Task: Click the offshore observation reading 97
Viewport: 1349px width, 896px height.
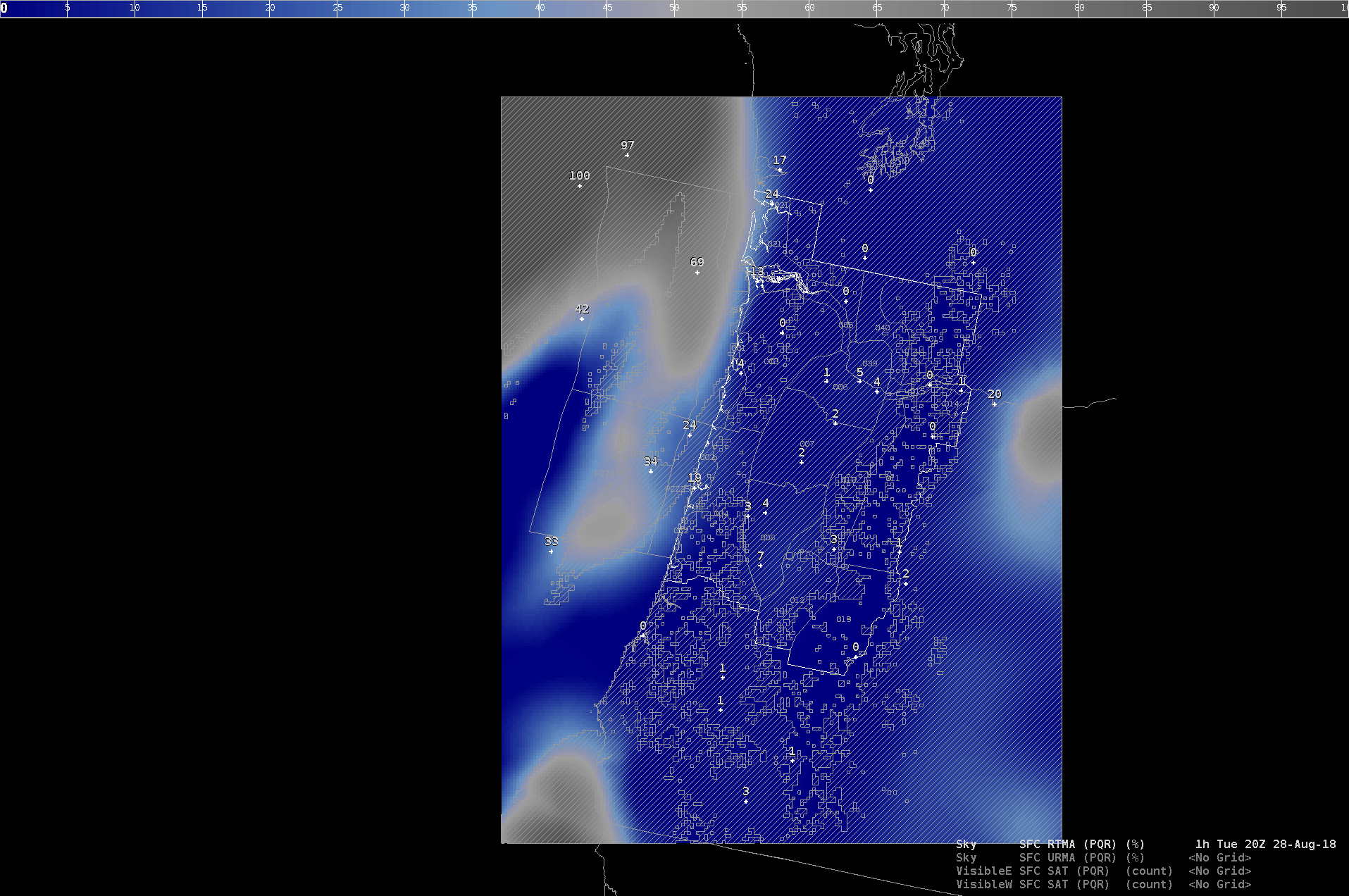Action: [627, 146]
